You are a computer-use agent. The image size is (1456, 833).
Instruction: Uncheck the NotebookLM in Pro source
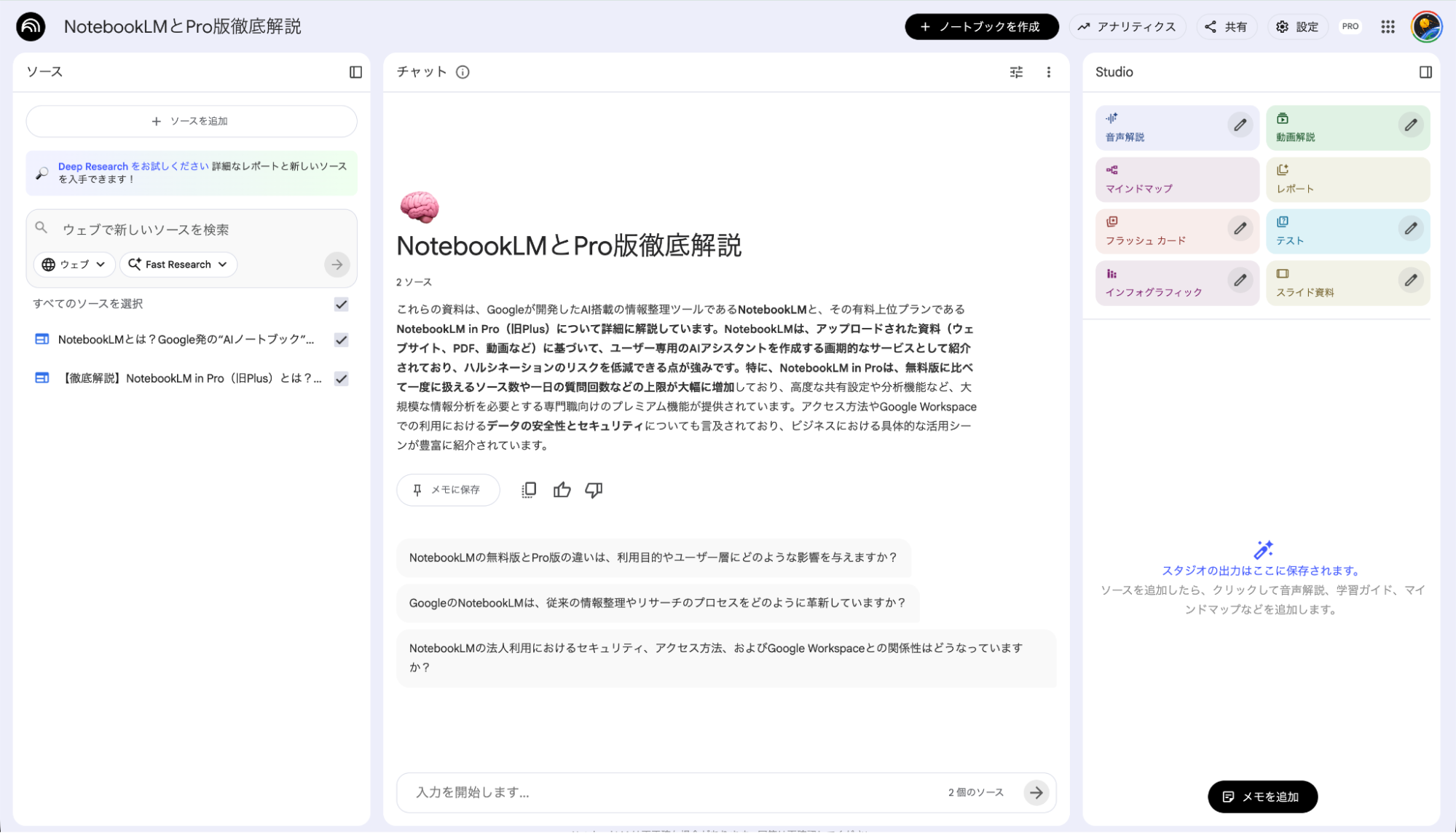(340, 378)
